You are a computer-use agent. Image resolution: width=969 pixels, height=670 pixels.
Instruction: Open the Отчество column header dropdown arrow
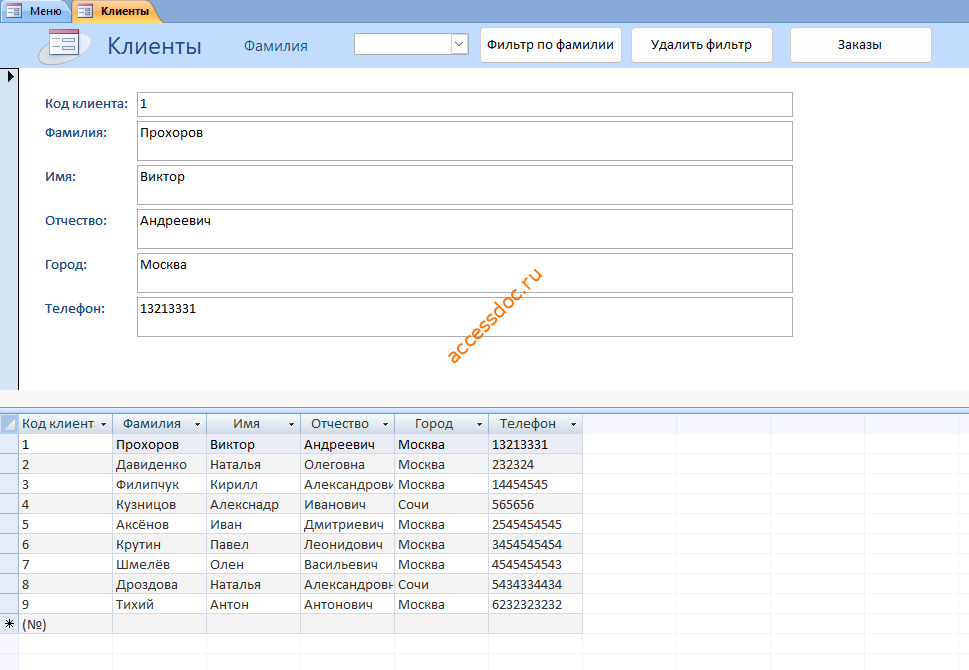coord(385,424)
